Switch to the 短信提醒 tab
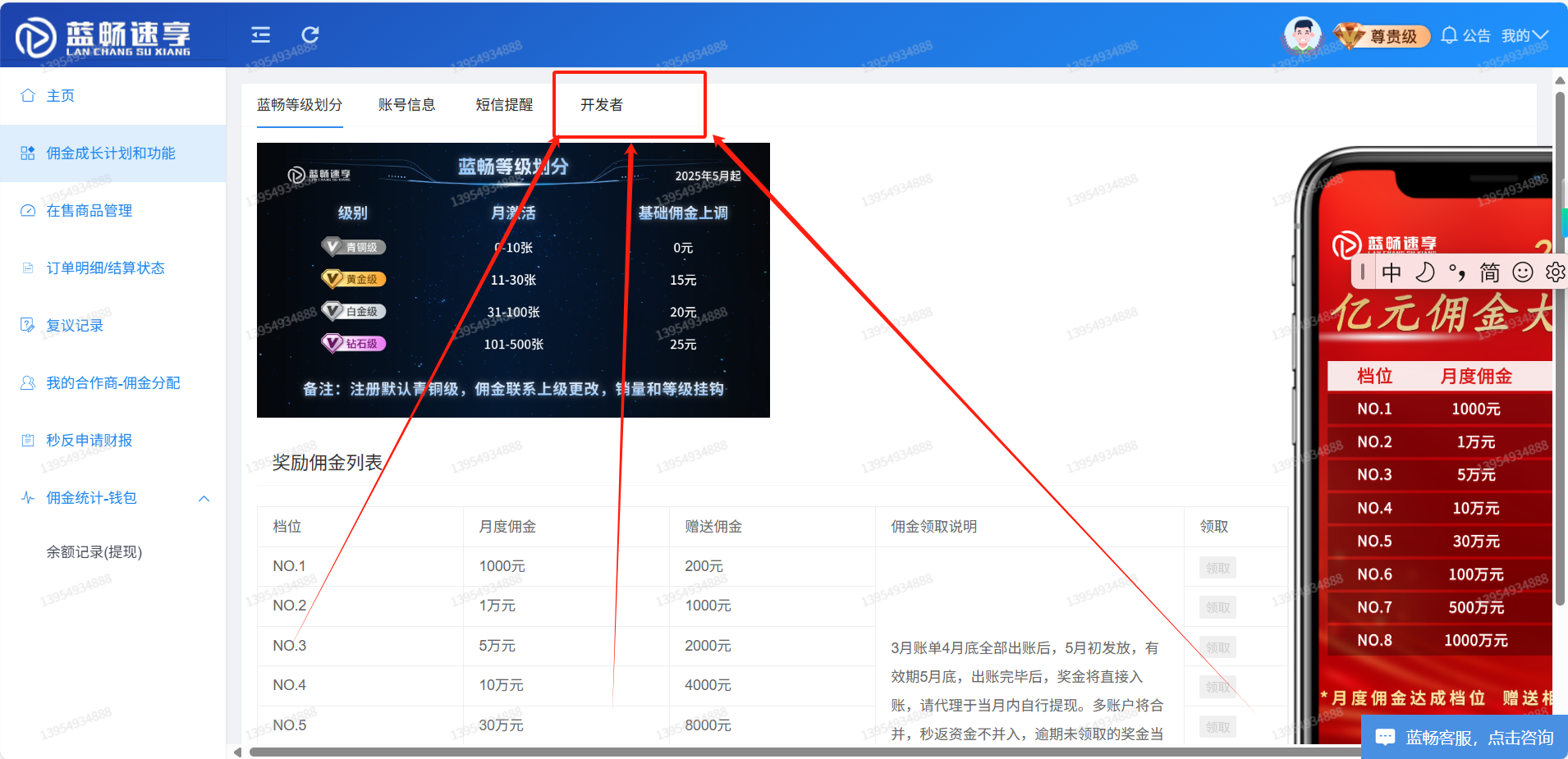Viewport: 1568px width, 759px height. (x=504, y=105)
